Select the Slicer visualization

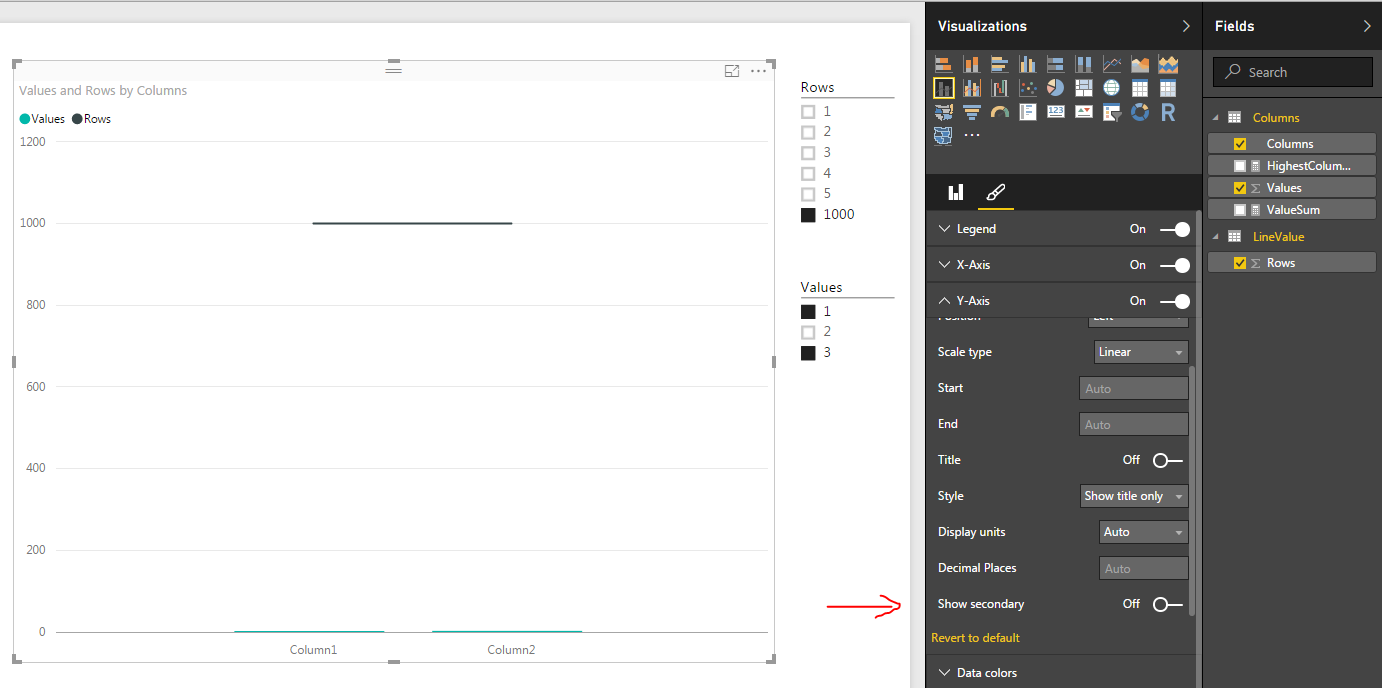[1112, 112]
